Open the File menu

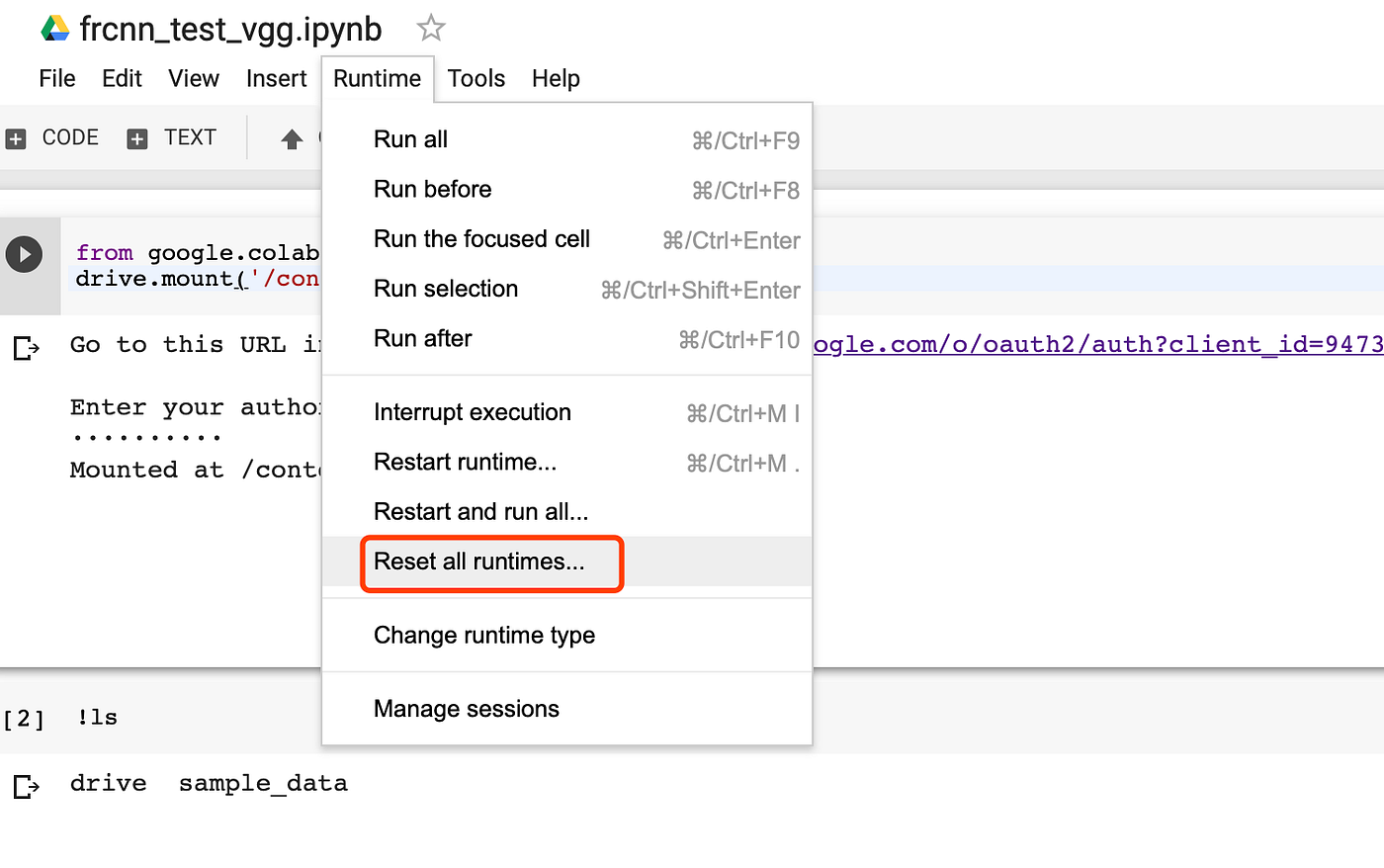click(x=57, y=79)
